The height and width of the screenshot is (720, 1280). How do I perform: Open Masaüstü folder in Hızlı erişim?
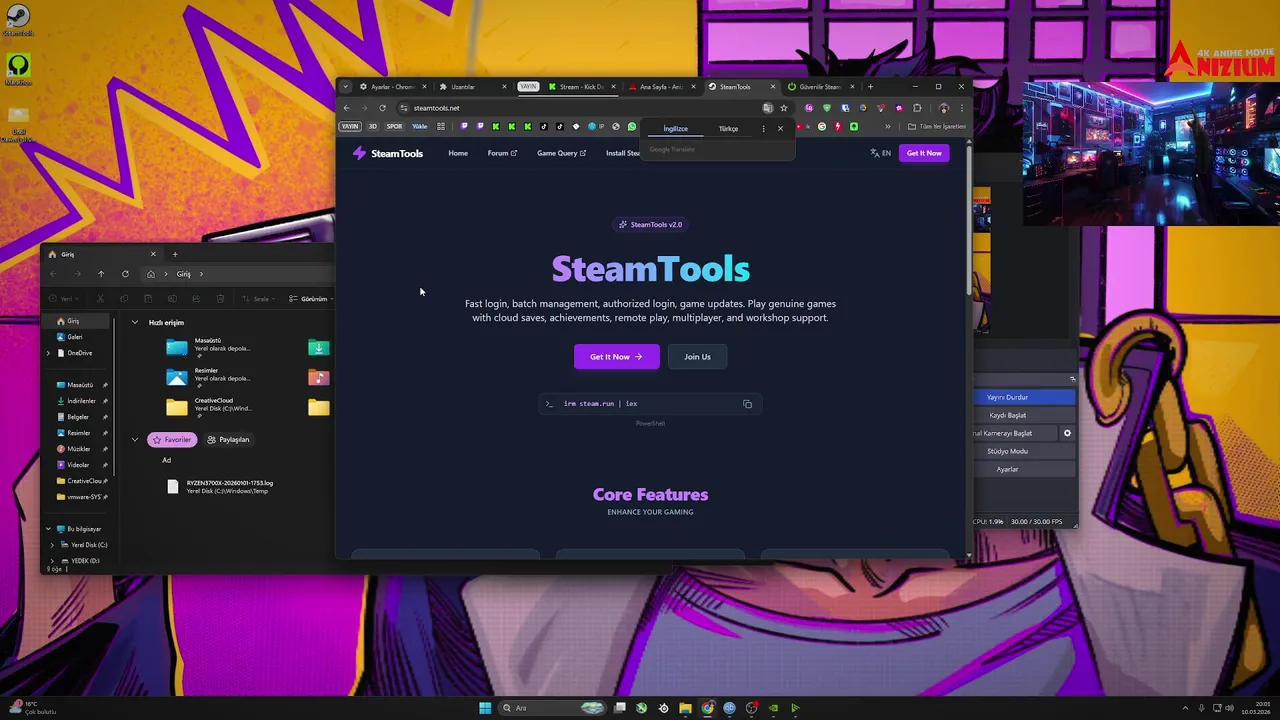(210, 347)
